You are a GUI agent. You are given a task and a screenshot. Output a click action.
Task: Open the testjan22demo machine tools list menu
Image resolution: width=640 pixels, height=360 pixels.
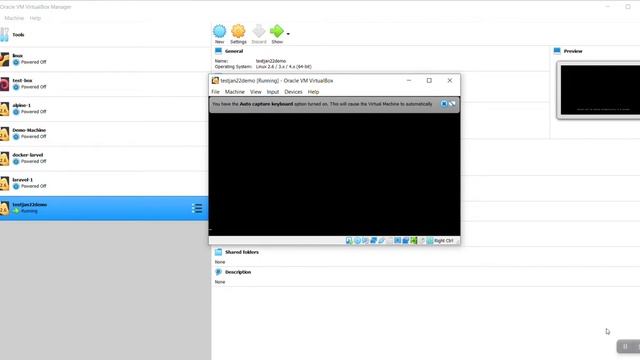point(197,209)
